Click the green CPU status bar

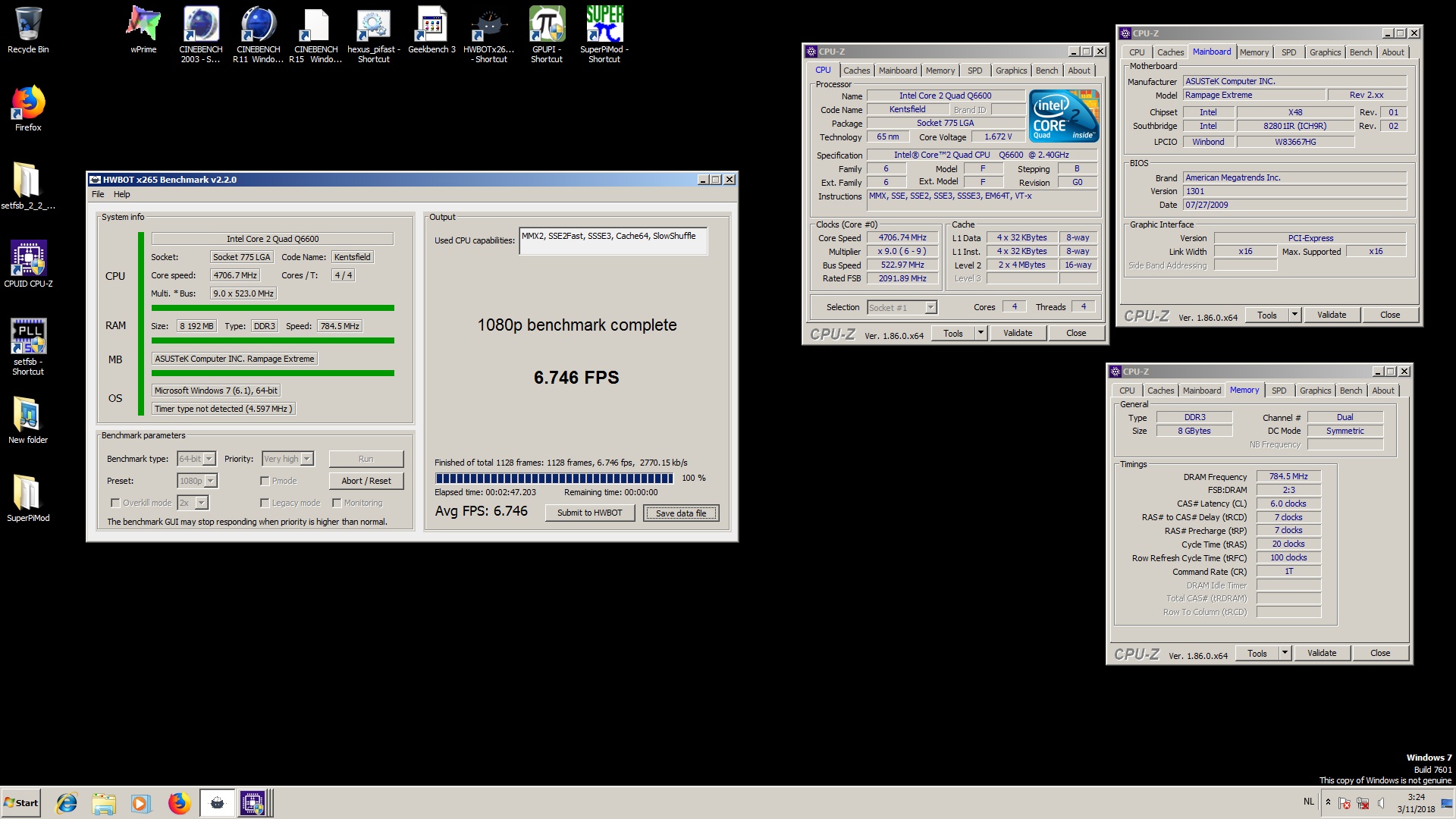point(273,308)
